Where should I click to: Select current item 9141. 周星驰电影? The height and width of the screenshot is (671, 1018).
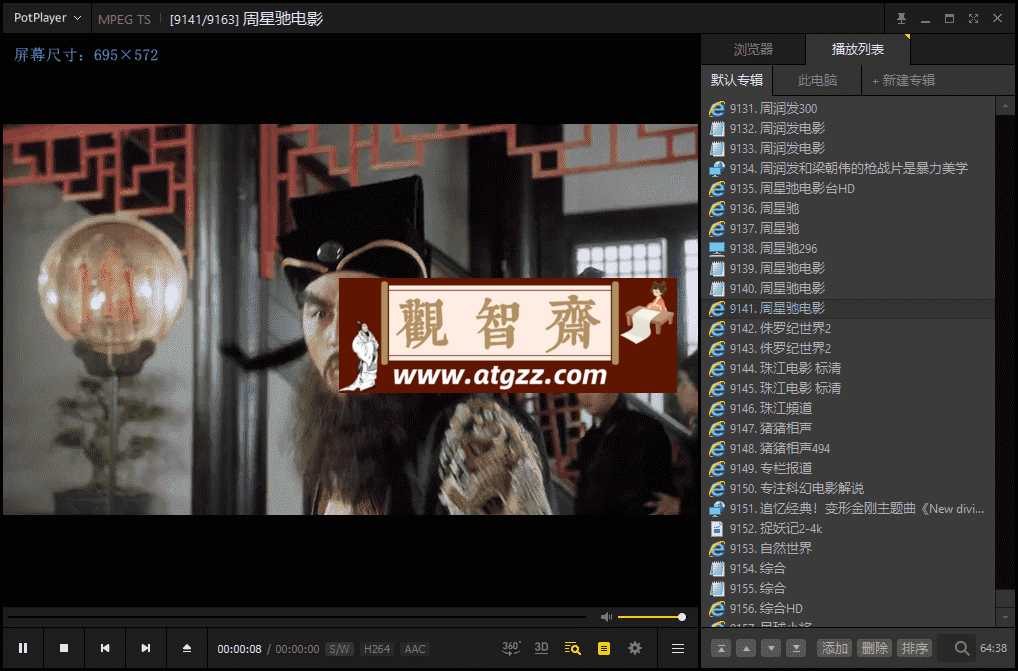point(848,308)
